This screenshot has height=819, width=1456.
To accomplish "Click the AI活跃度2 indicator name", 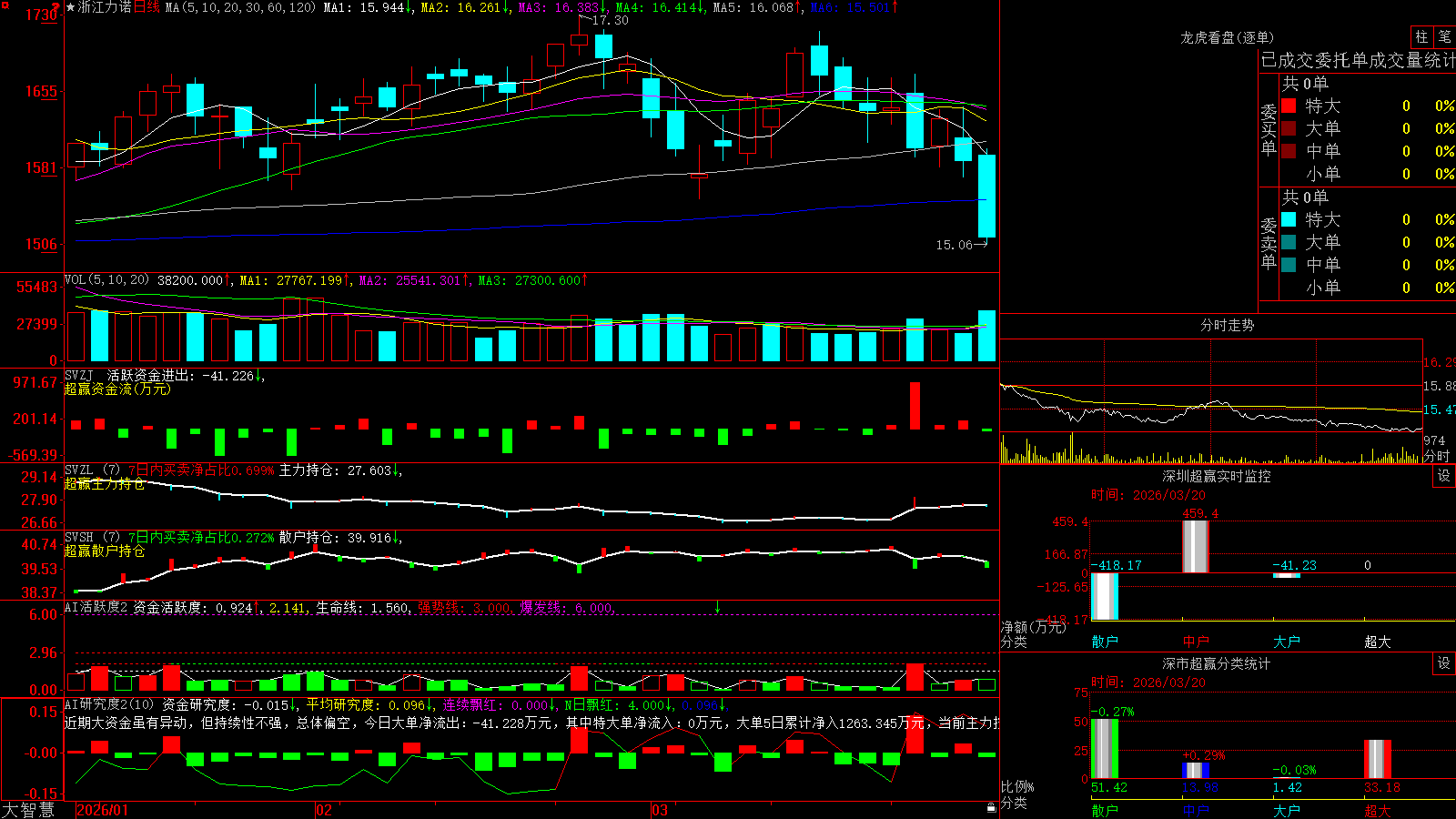I will click(x=96, y=607).
